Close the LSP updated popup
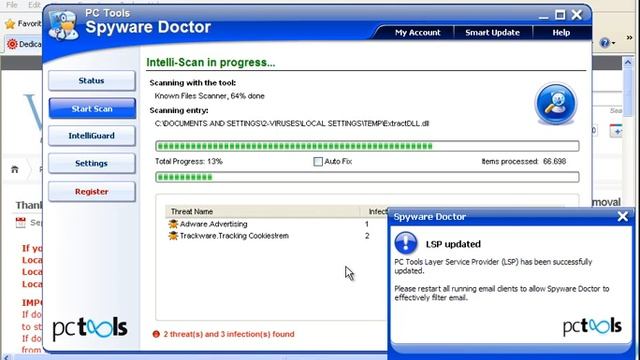The height and width of the screenshot is (360, 640). [x=622, y=216]
